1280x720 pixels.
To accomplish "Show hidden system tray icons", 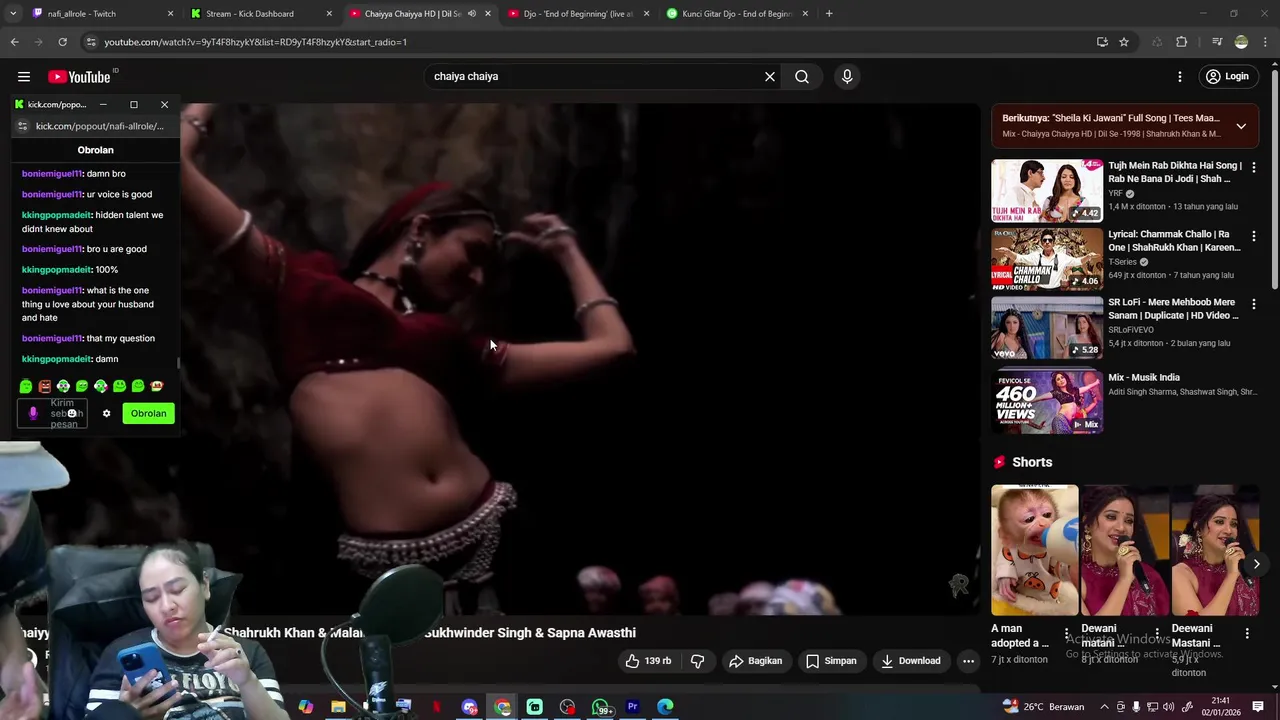I will click(1104, 707).
